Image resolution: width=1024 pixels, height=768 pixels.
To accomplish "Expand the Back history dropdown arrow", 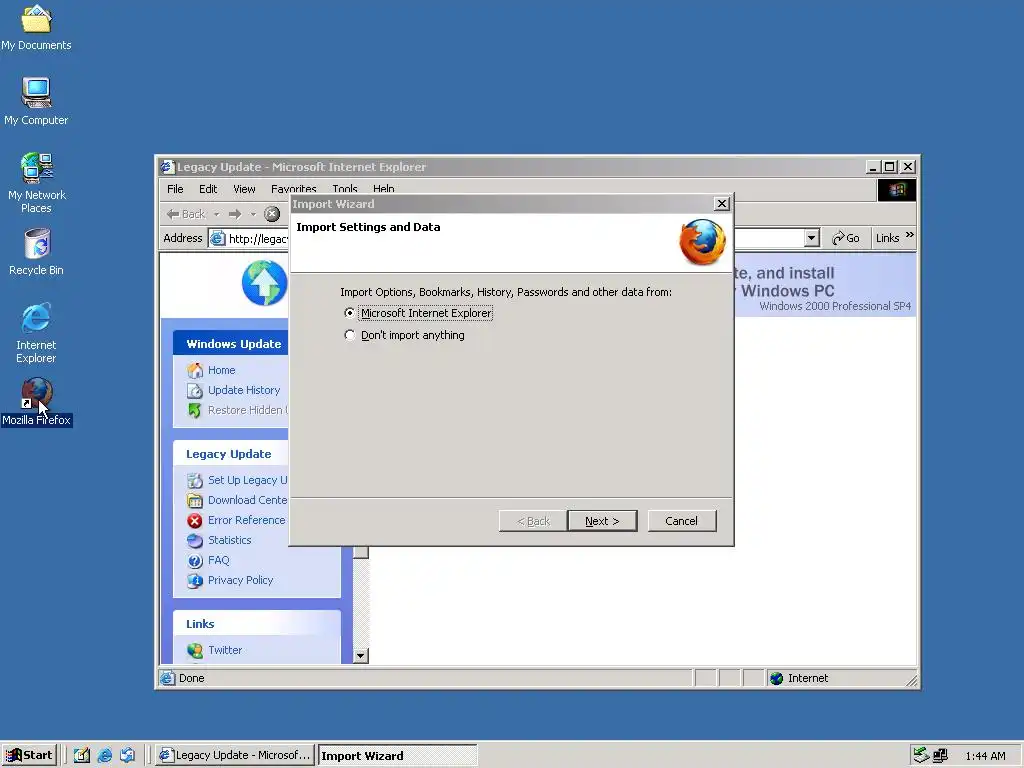I will (x=216, y=214).
